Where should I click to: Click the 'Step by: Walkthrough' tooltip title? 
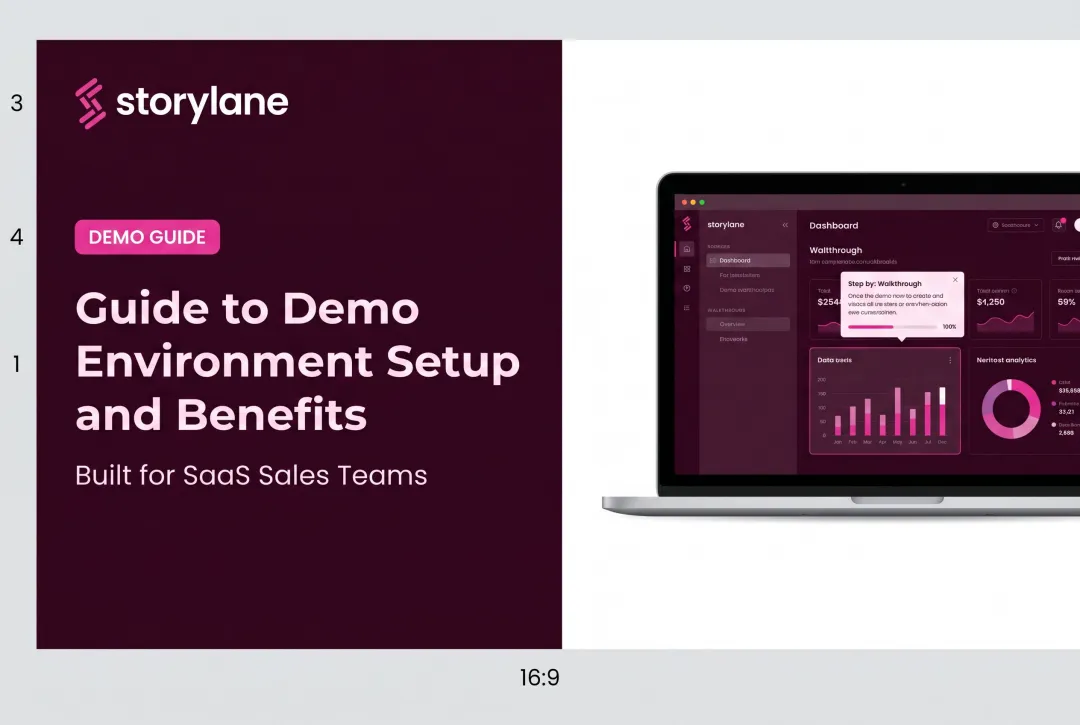[884, 284]
